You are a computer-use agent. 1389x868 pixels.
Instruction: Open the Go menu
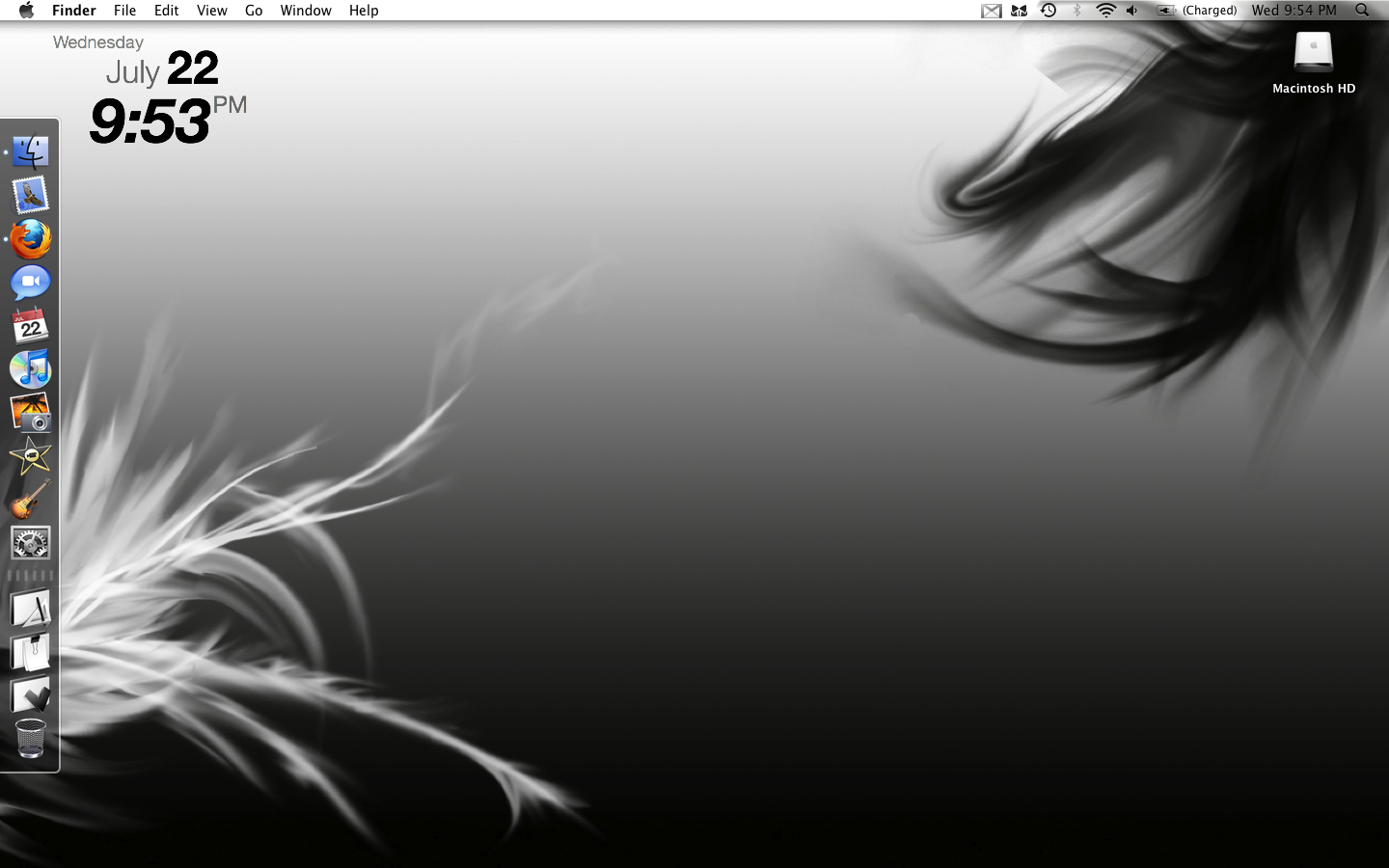click(x=254, y=11)
